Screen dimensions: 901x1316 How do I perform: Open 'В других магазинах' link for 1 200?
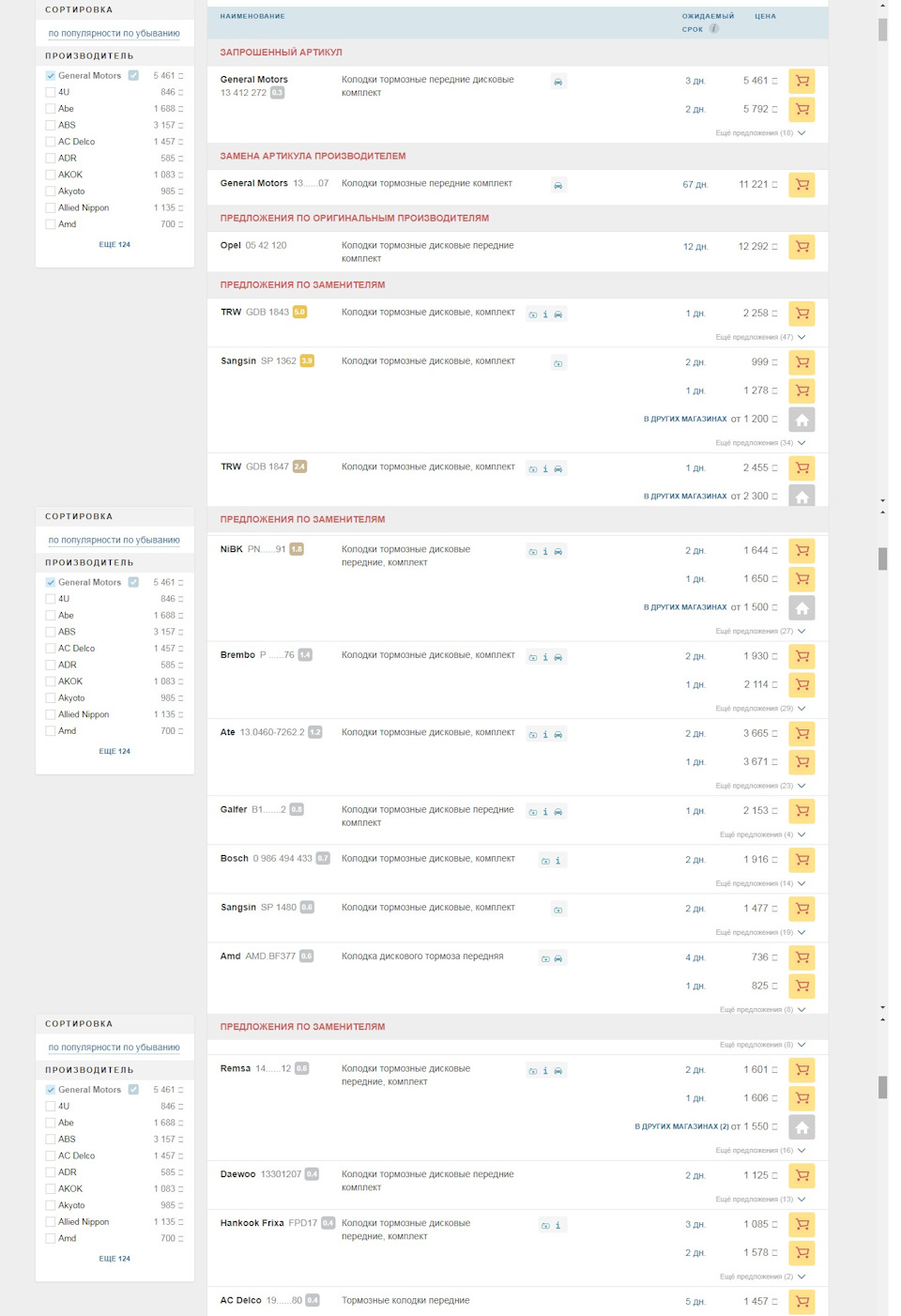pos(685,420)
